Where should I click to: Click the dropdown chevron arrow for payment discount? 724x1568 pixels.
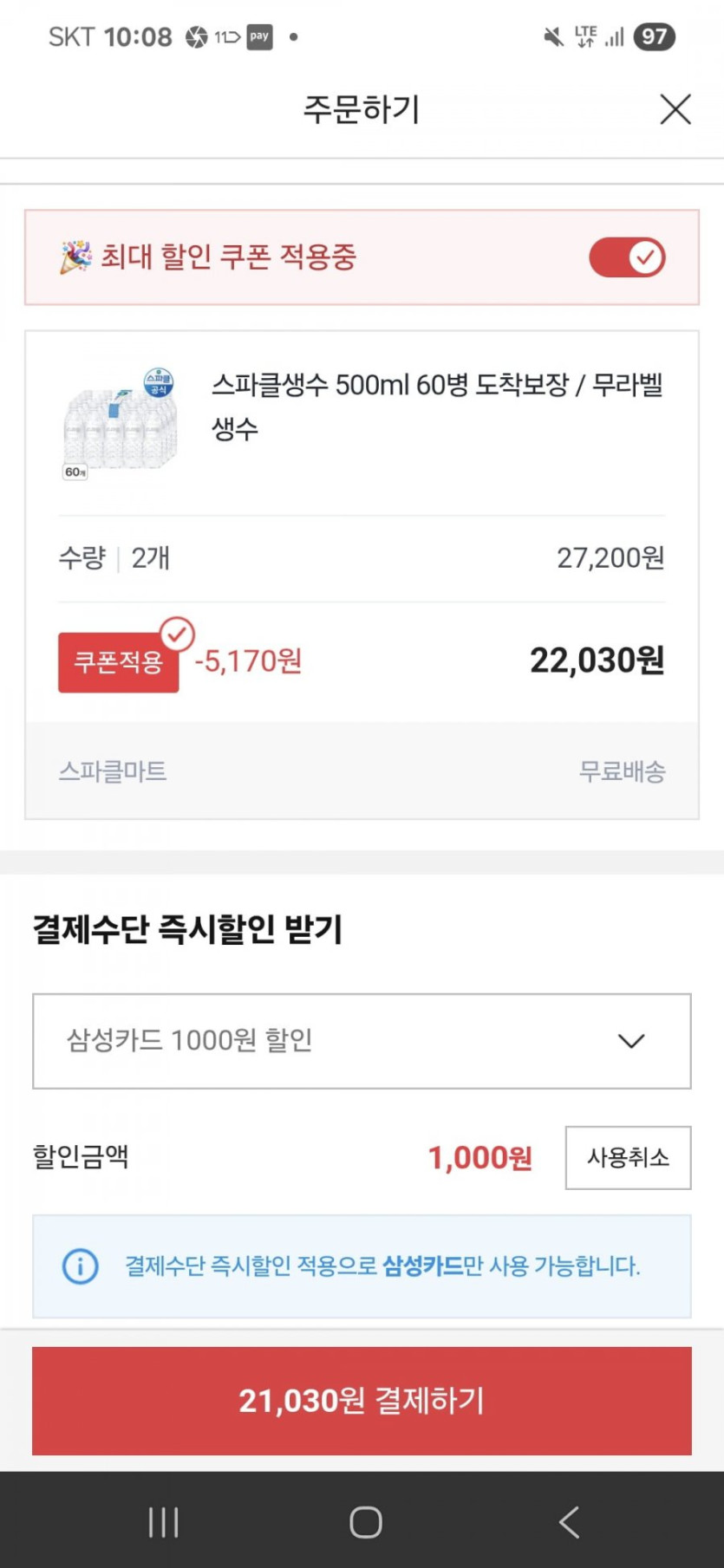coord(631,1041)
